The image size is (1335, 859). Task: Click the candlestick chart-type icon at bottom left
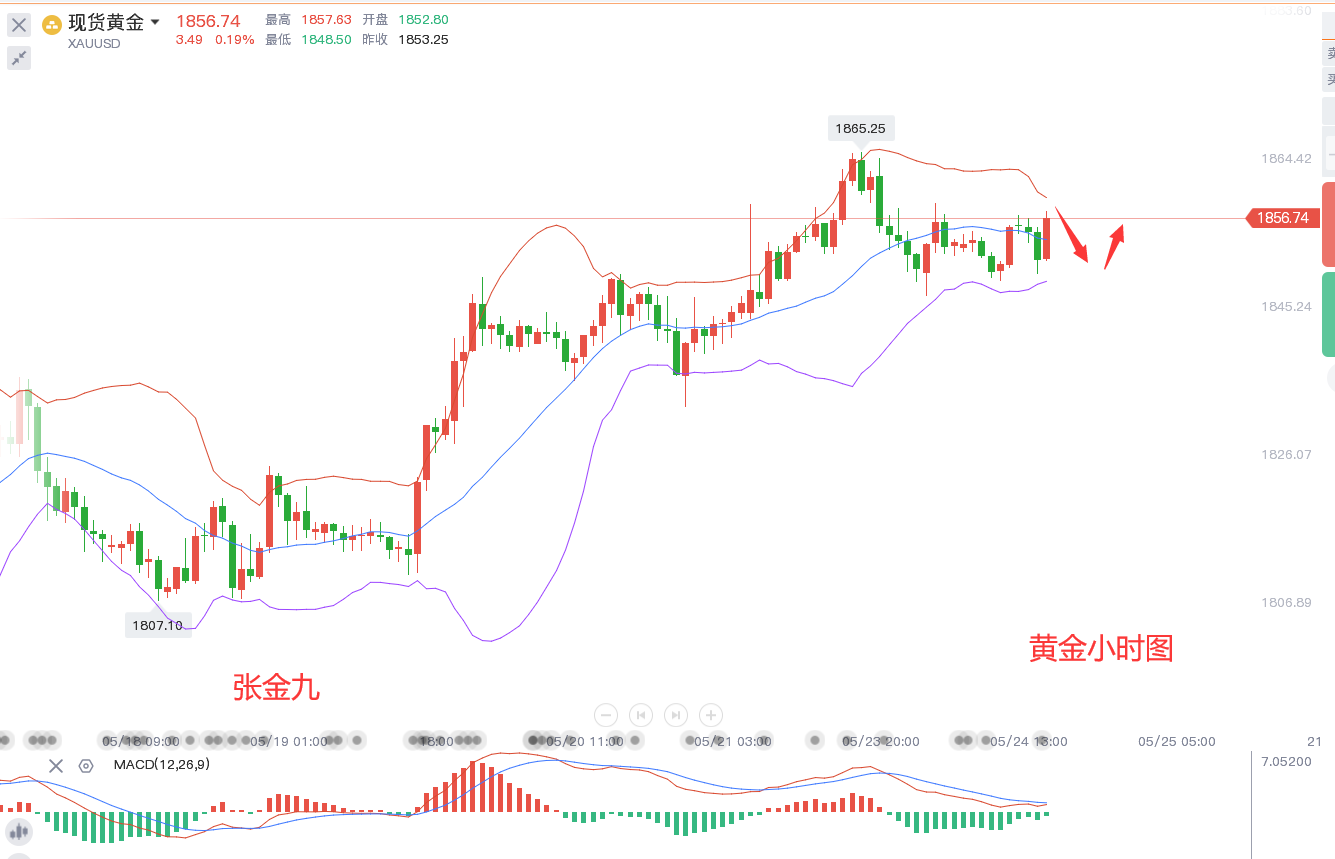coord(19,831)
